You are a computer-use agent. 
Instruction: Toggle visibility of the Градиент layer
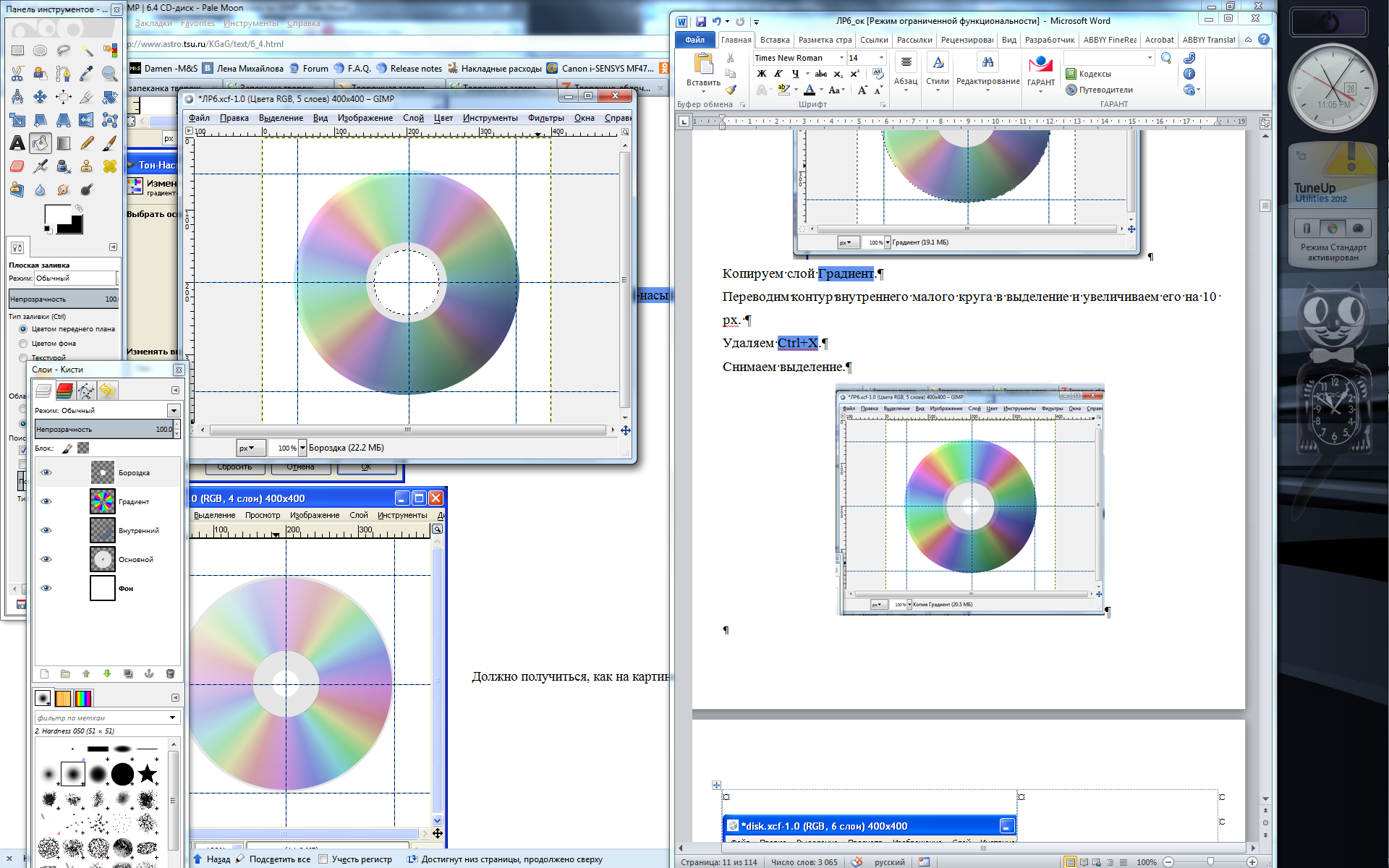46,501
